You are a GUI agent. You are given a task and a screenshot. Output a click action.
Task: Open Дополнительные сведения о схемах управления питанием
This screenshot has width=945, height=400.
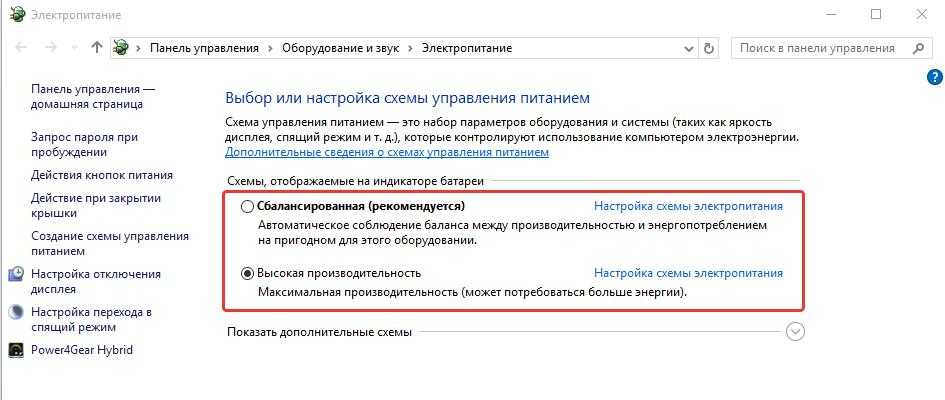387,152
